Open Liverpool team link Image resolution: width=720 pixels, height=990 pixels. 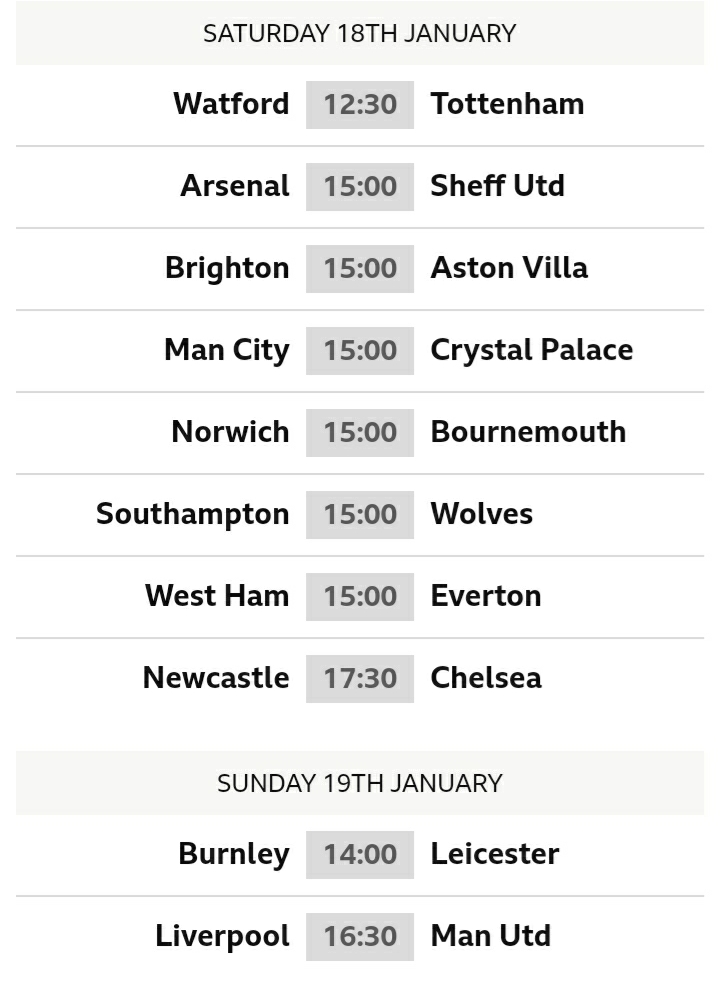(x=222, y=936)
